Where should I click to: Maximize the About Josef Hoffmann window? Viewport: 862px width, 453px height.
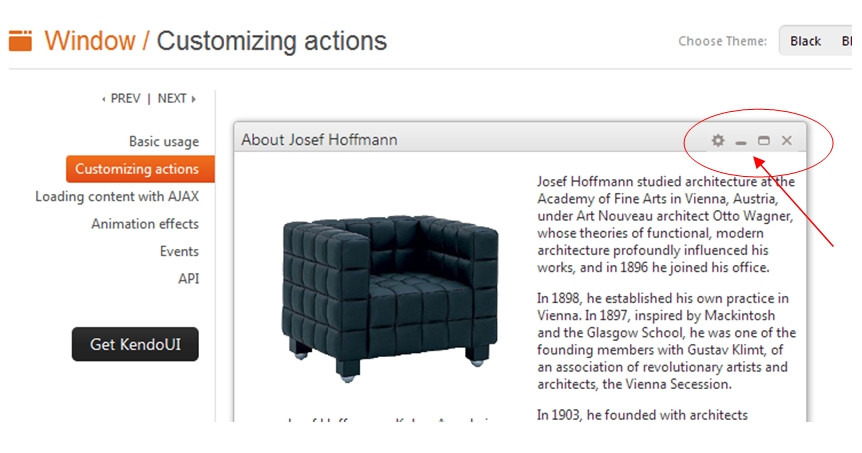coord(764,141)
